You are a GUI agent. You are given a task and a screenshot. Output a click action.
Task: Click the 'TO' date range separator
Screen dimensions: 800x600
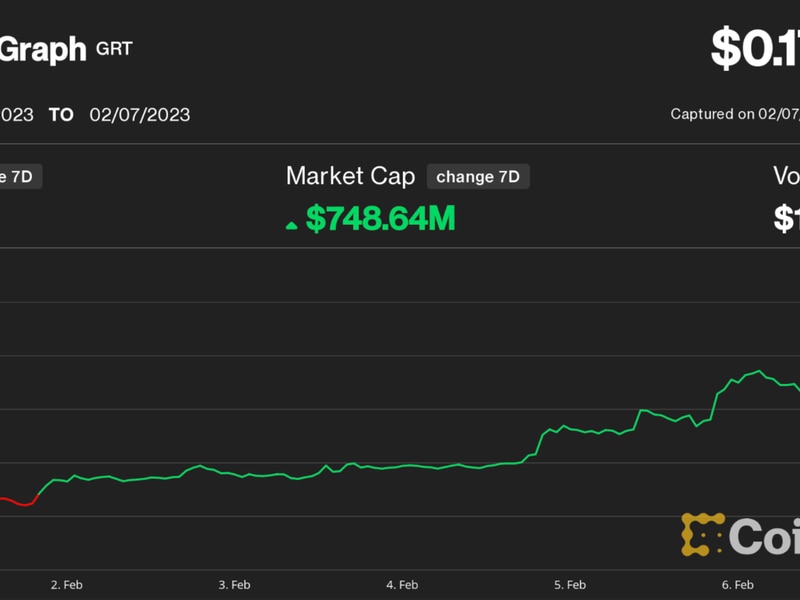tap(61, 114)
